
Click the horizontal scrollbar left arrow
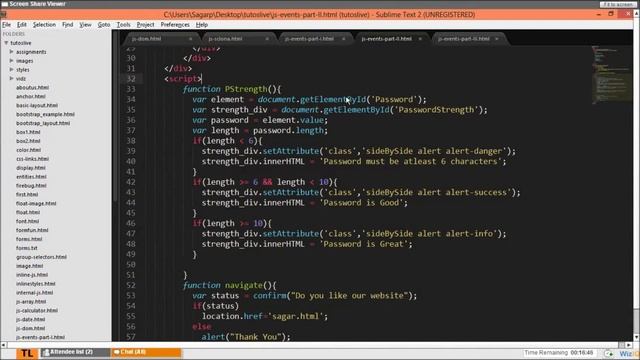(x=3, y=345)
